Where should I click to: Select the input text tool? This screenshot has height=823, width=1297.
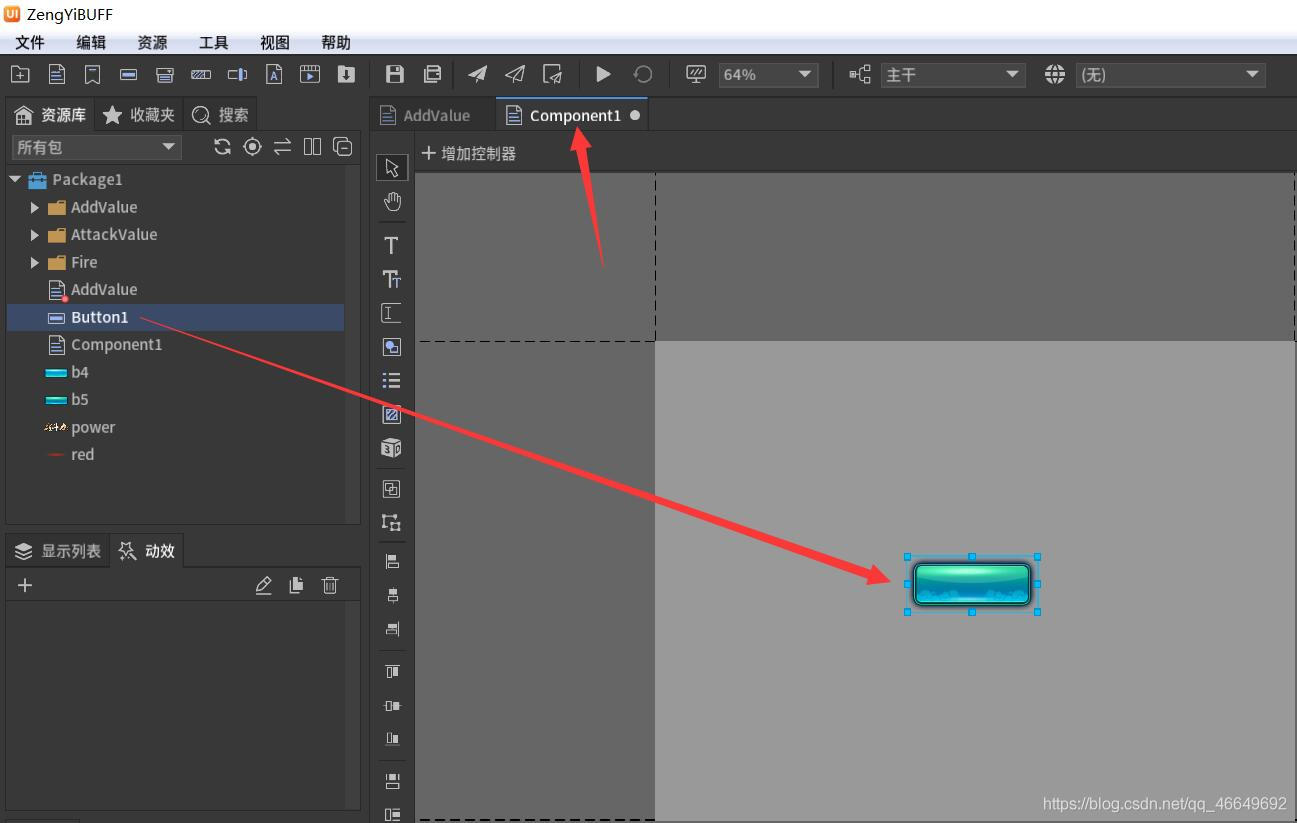392,313
